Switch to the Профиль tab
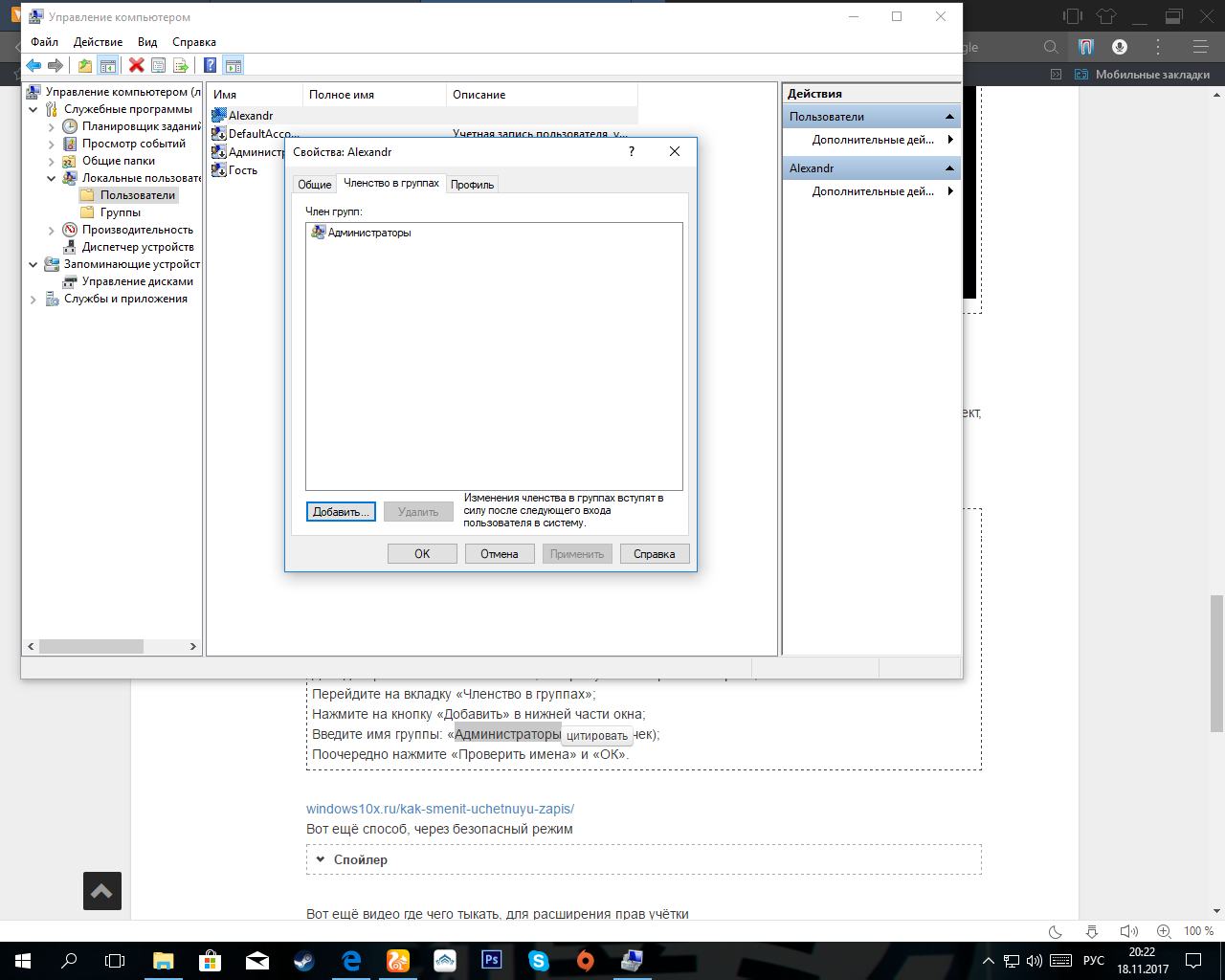The image size is (1225, 980). (x=472, y=185)
